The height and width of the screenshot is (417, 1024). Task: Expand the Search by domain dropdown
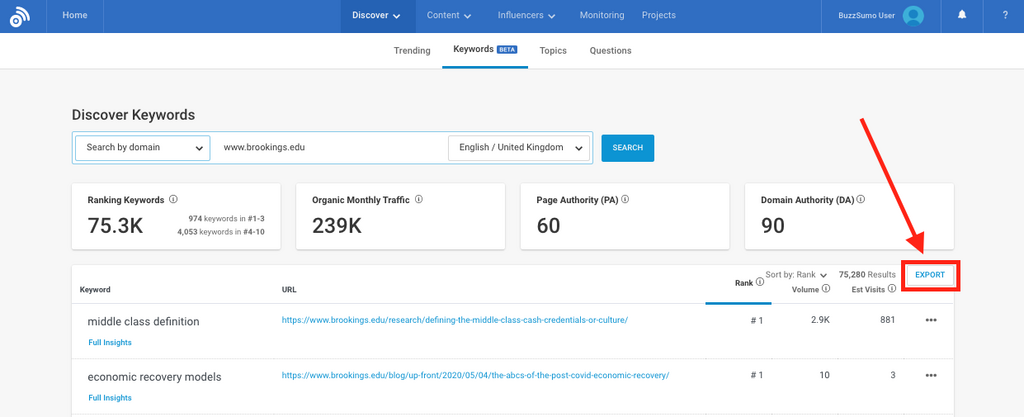pyautogui.click(x=142, y=148)
